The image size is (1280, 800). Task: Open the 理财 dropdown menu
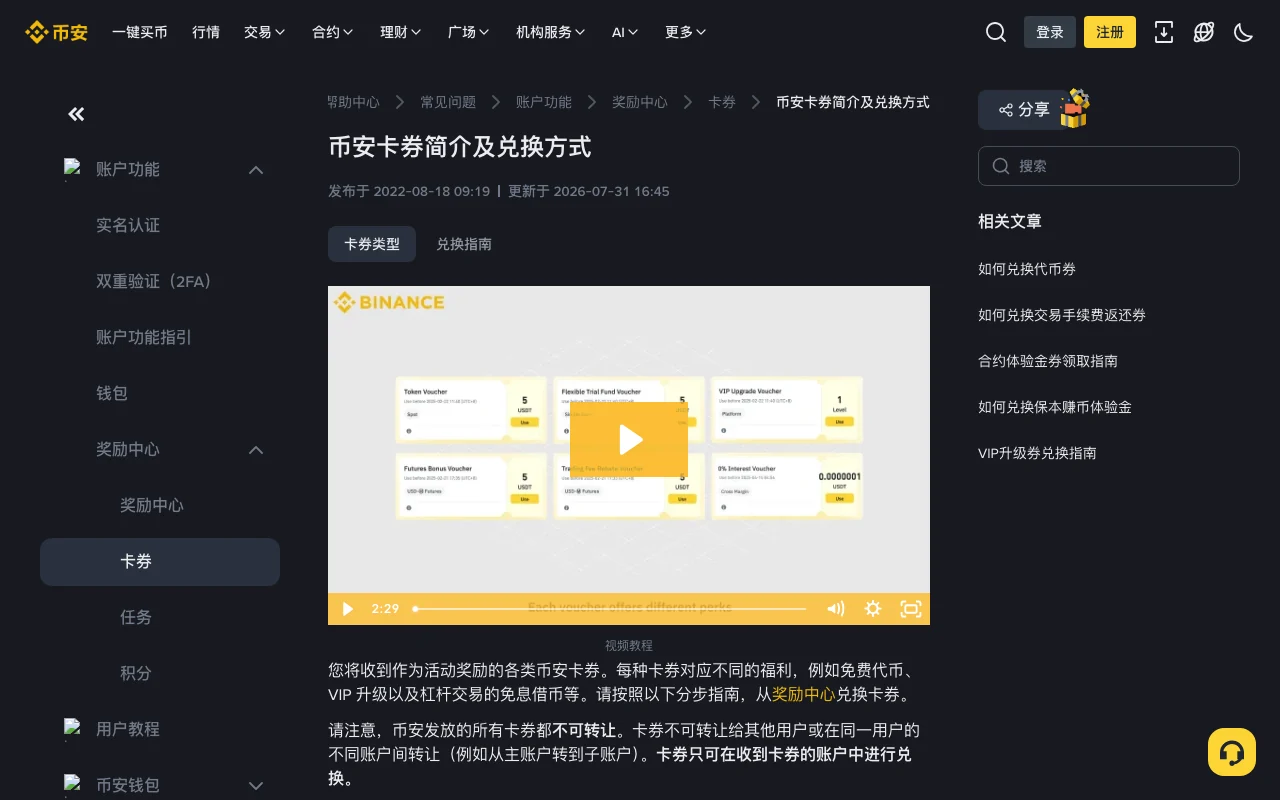click(x=401, y=32)
